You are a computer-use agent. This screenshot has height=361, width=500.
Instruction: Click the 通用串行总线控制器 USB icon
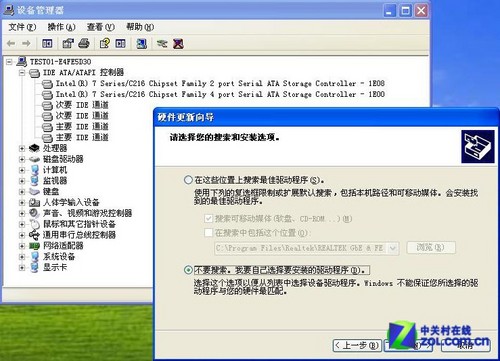click(x=34, y=235)
